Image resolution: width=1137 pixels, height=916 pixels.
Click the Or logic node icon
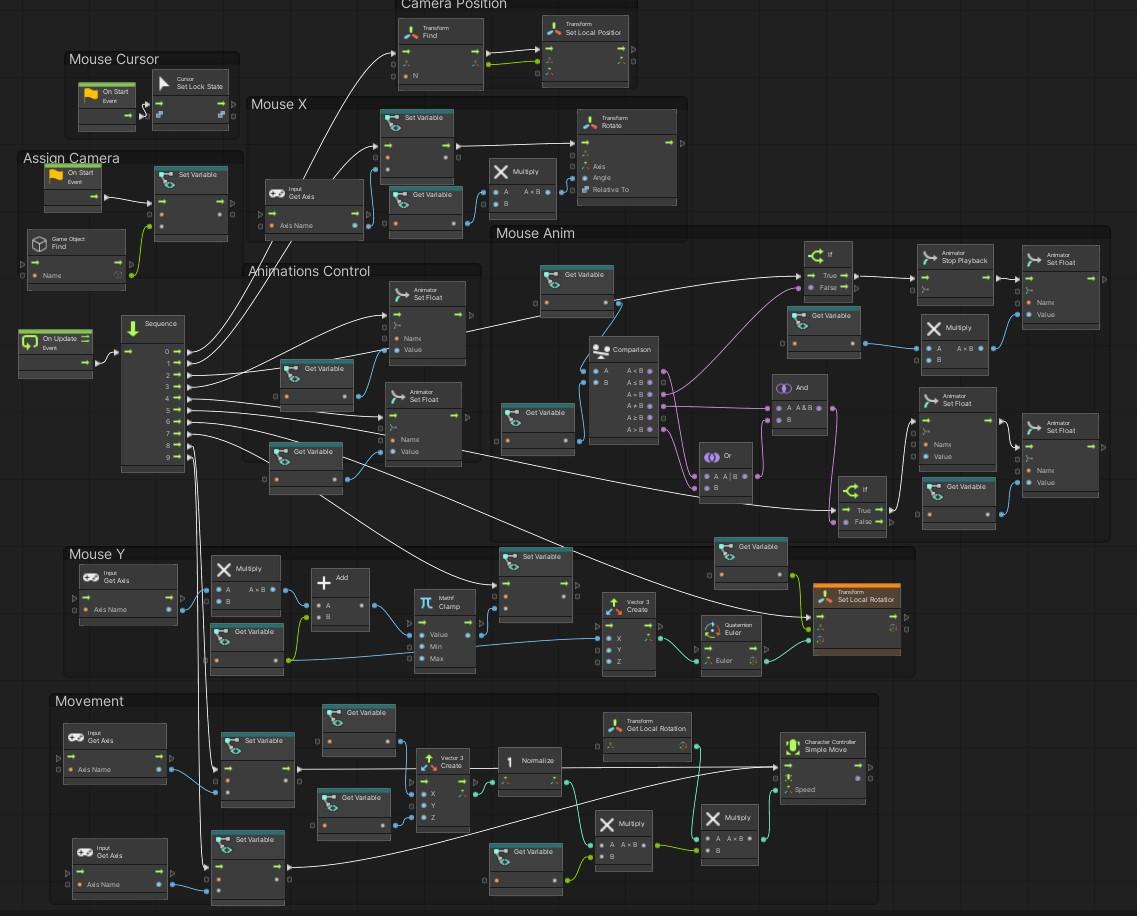point(712,456)
